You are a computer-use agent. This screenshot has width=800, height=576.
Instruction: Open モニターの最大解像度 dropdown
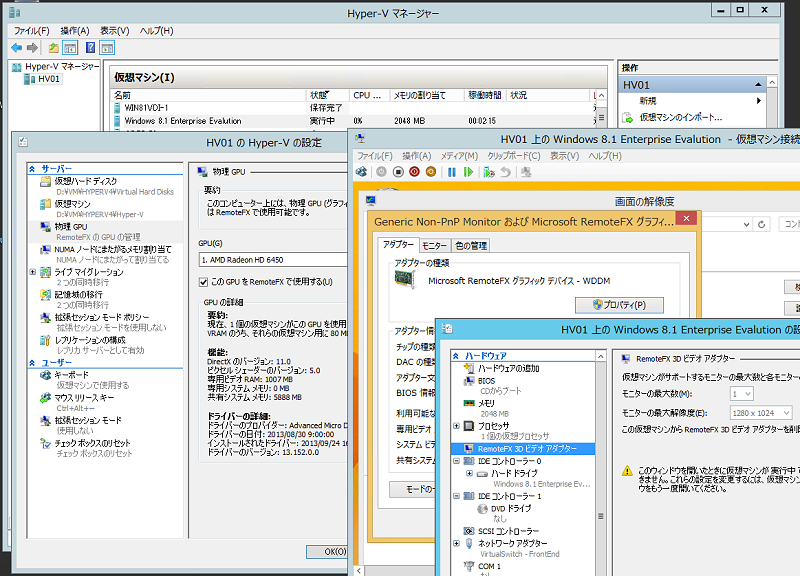point(761,413)
